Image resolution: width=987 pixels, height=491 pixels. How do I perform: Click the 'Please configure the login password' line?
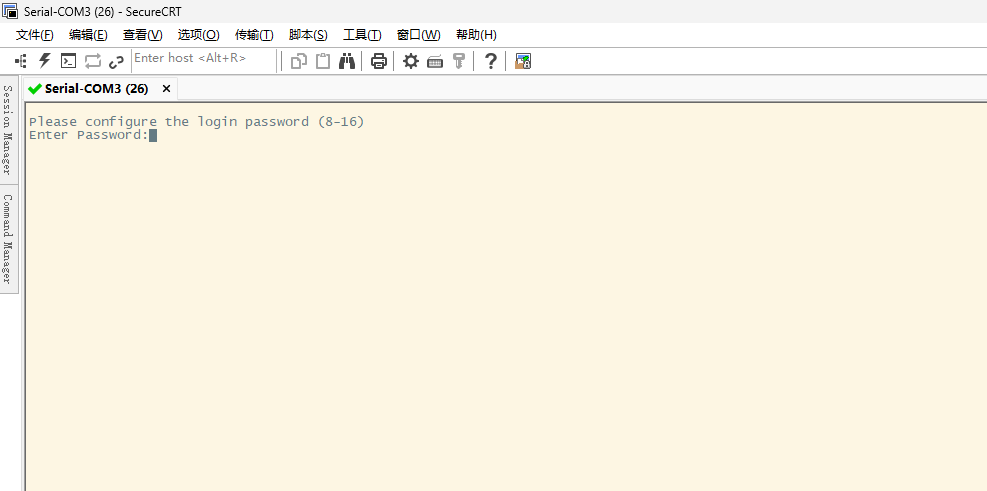(196, 121)
